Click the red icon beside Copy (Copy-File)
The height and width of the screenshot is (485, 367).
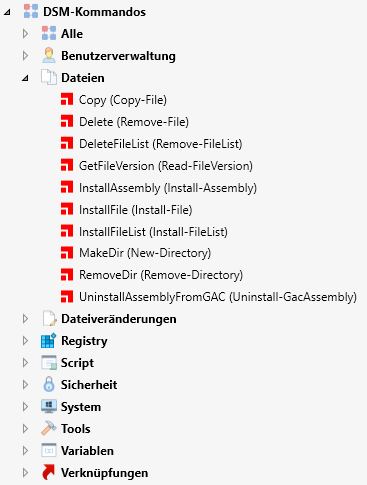pos(67,99)
